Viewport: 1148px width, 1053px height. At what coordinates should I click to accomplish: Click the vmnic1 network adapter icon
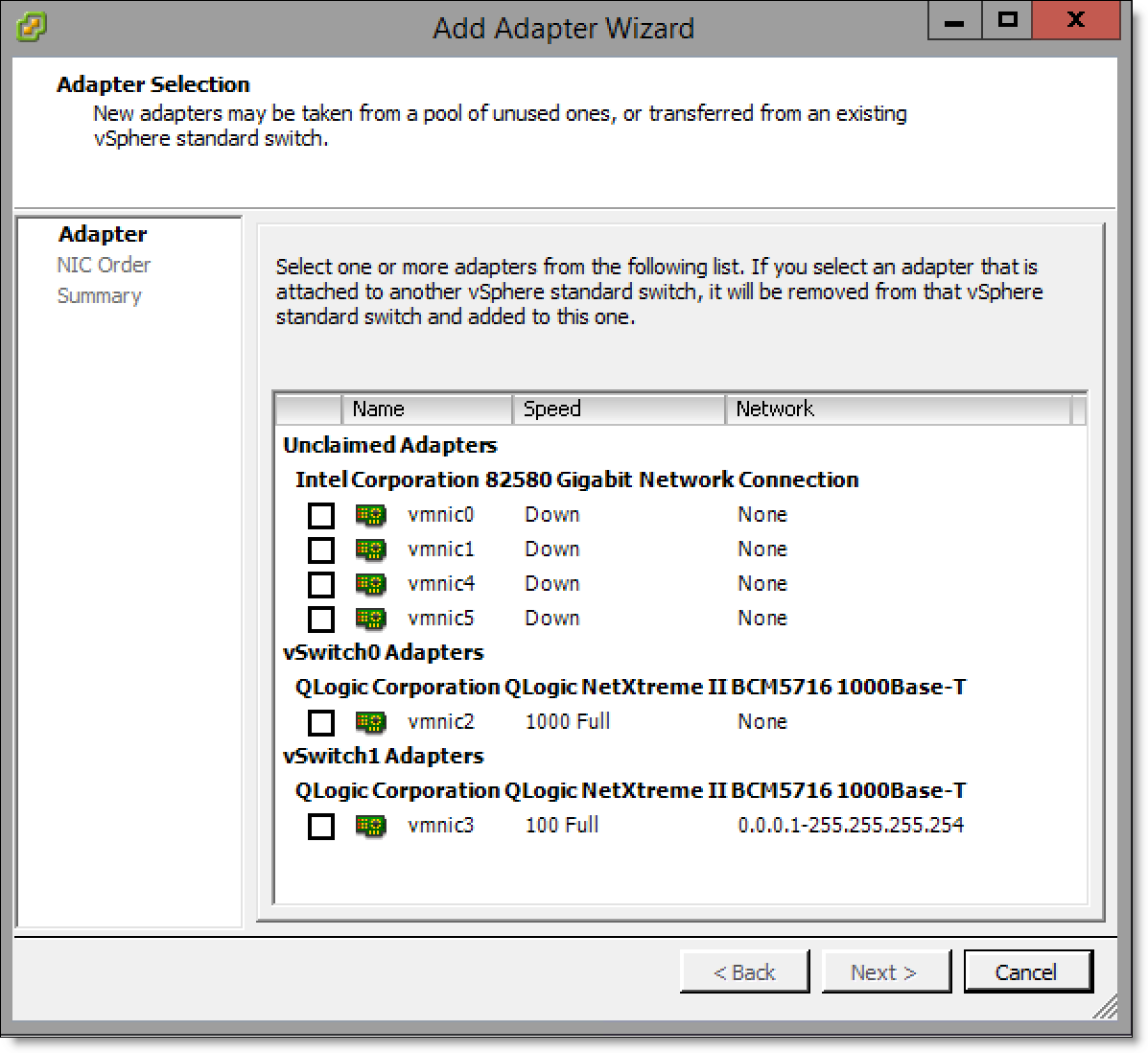point(370,550)
